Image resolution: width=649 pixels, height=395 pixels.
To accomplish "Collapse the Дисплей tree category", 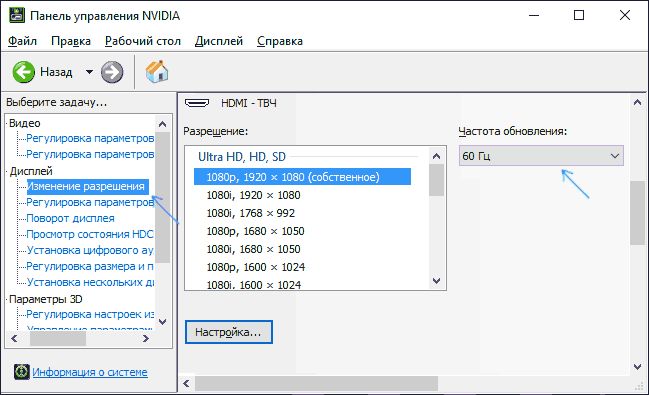I will [x=31, y=171].
